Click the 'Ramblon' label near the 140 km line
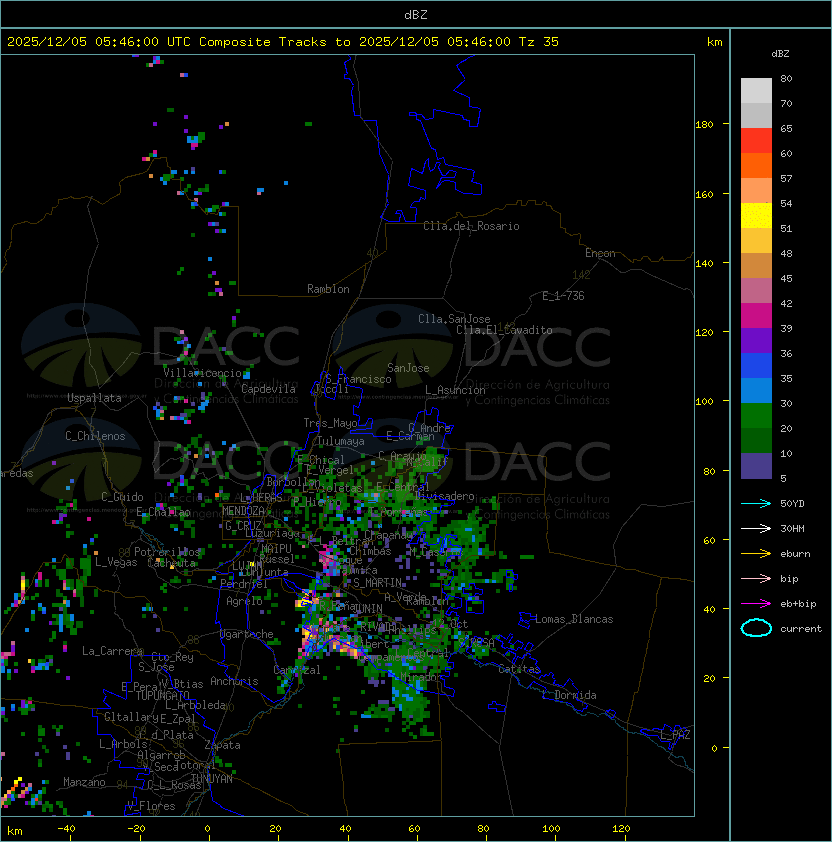The image size is (832, 842). coord(328,289)
